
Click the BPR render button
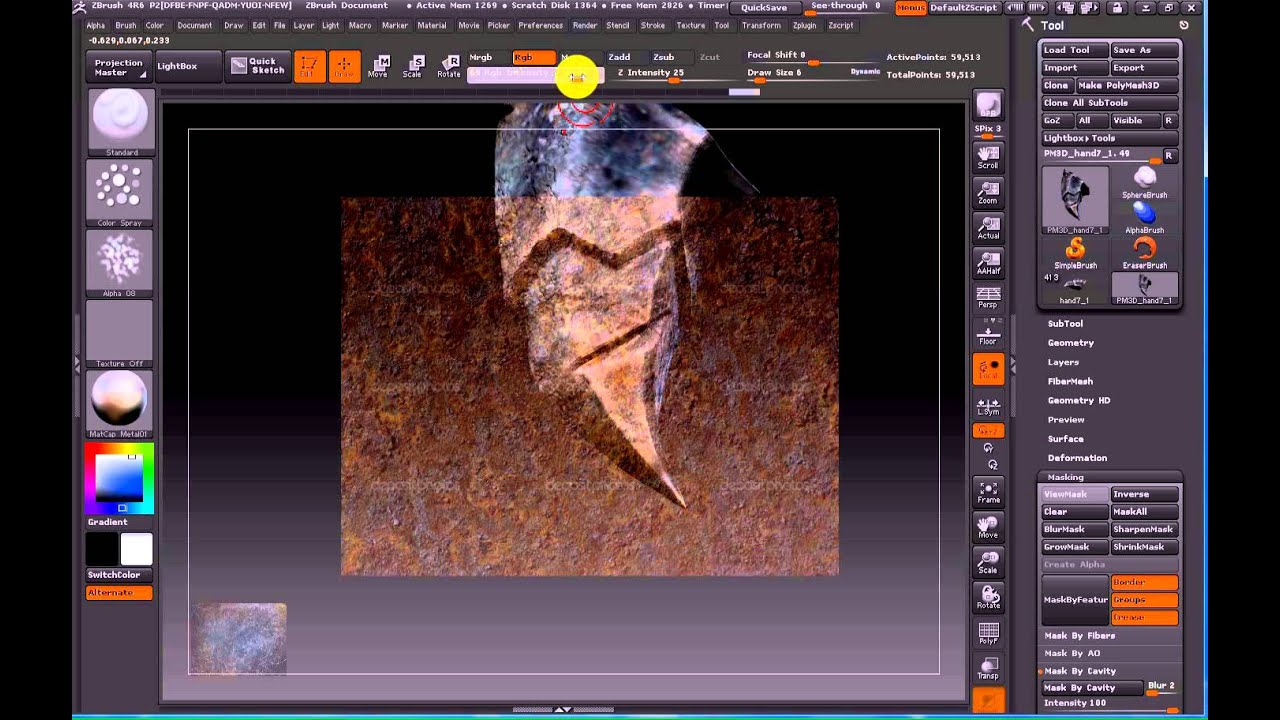988,106
